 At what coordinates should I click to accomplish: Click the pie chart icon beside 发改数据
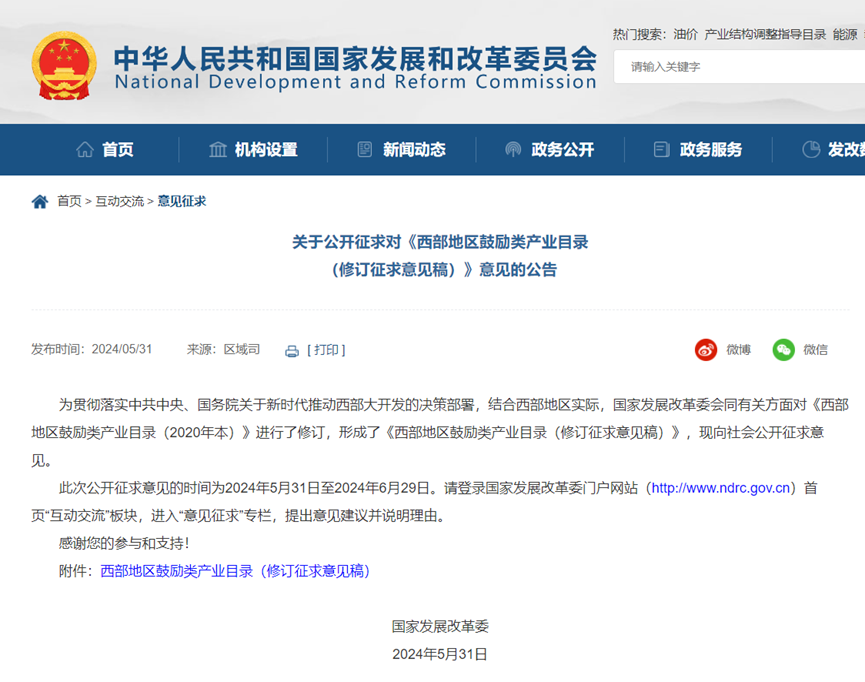coord(811,150)
